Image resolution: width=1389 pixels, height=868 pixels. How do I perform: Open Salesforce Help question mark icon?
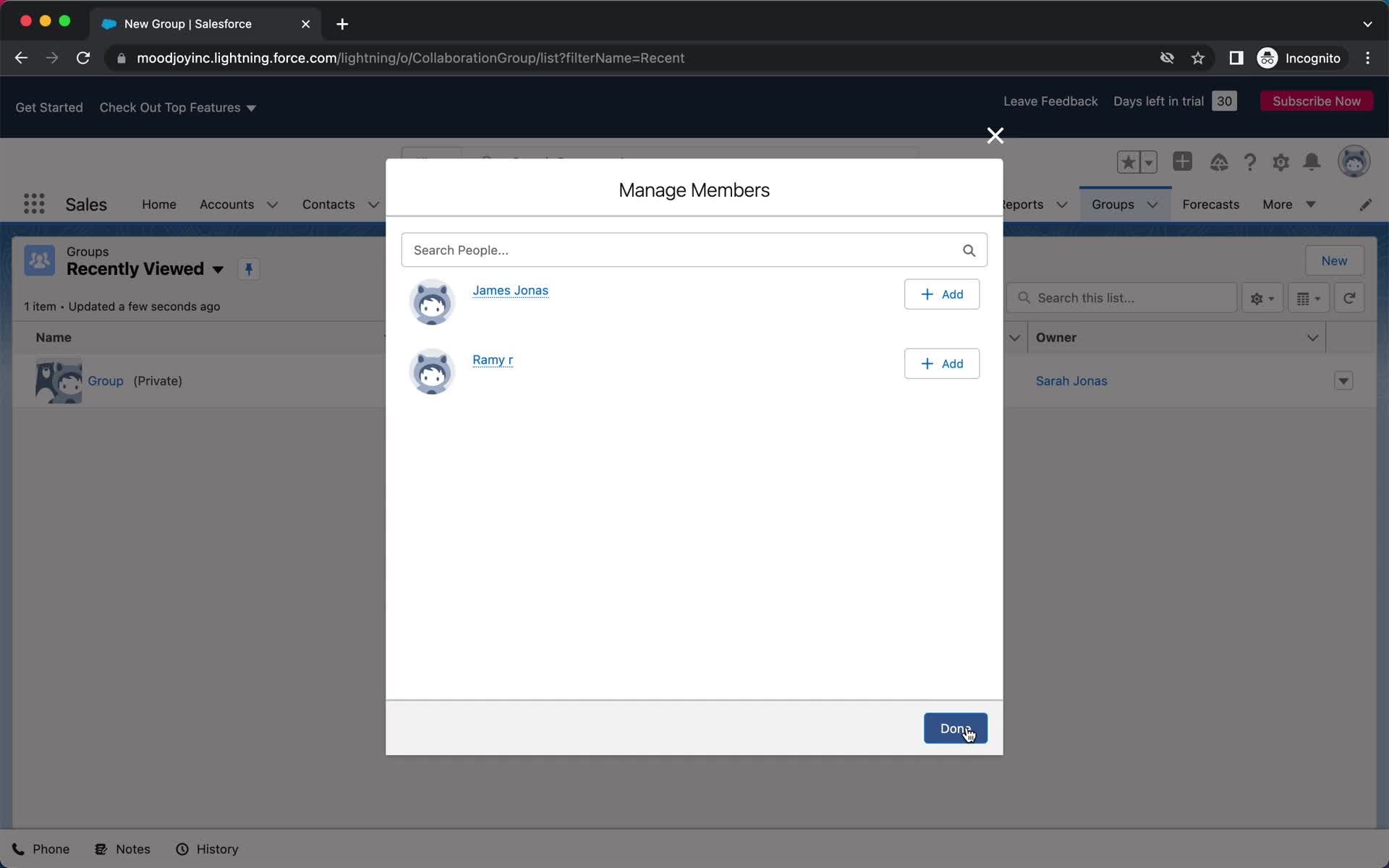[1249, 162]
